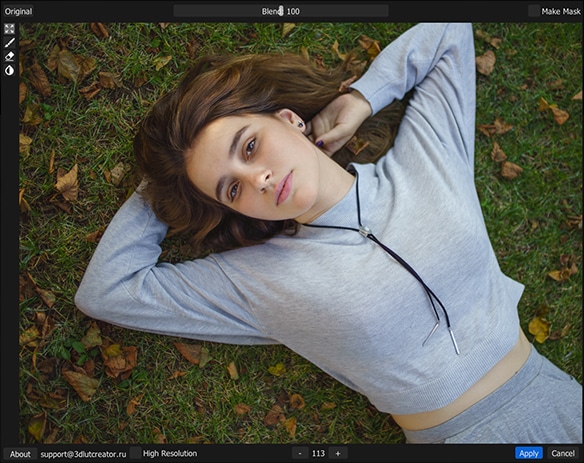Screen dimensions: 584x463
Task: Click the droplet invert mask icon
Action: tap(9, 70)
